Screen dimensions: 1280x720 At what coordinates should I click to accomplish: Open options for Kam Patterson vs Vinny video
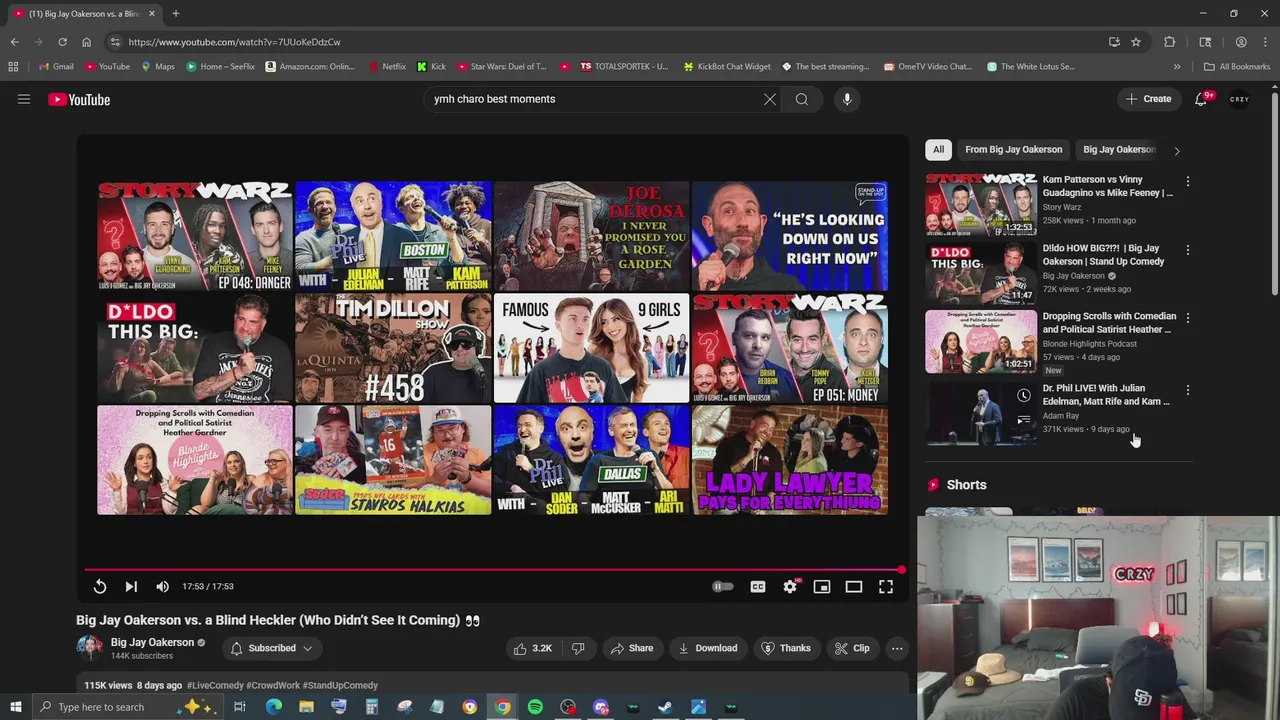coord(1188,182)
